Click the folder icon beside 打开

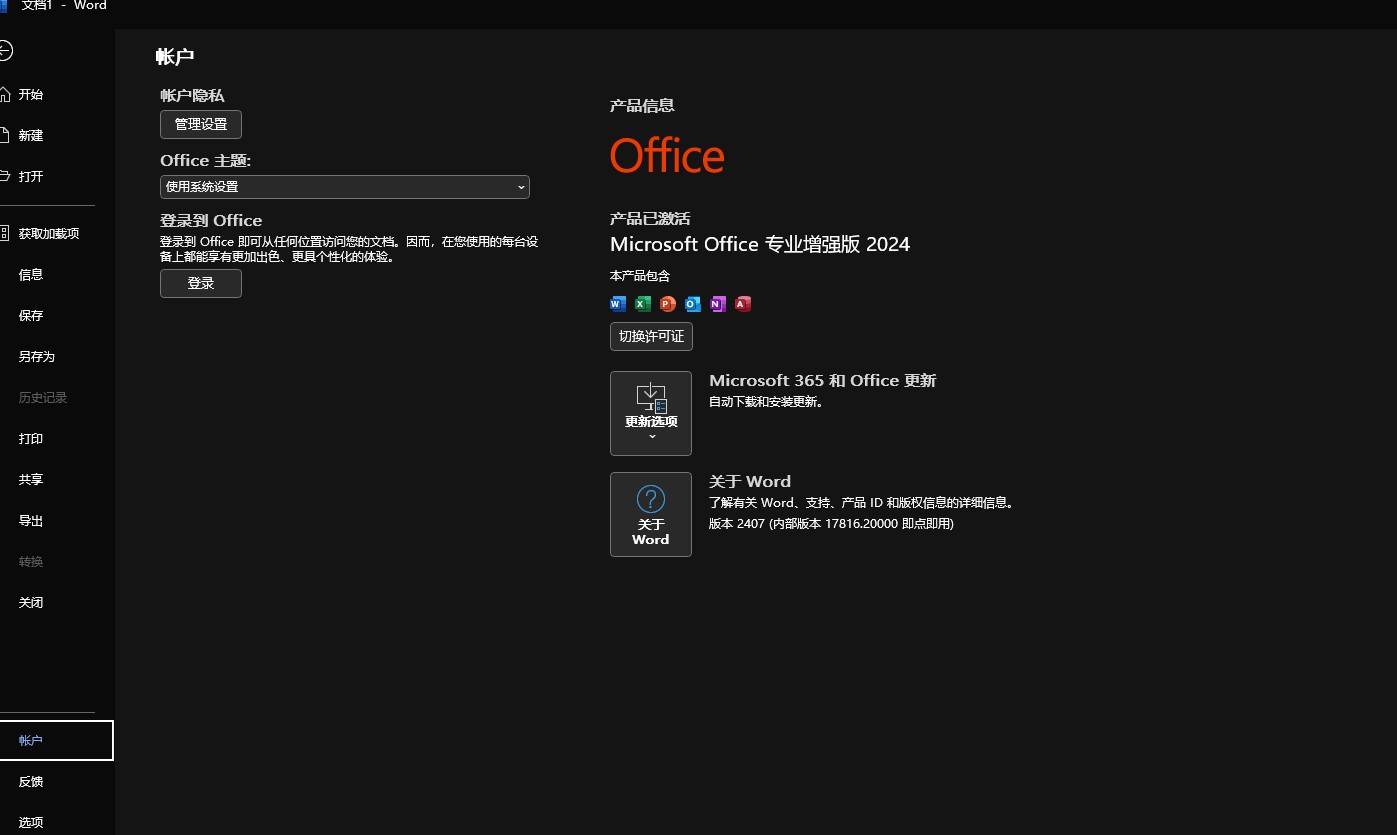(x=5, y=176)
